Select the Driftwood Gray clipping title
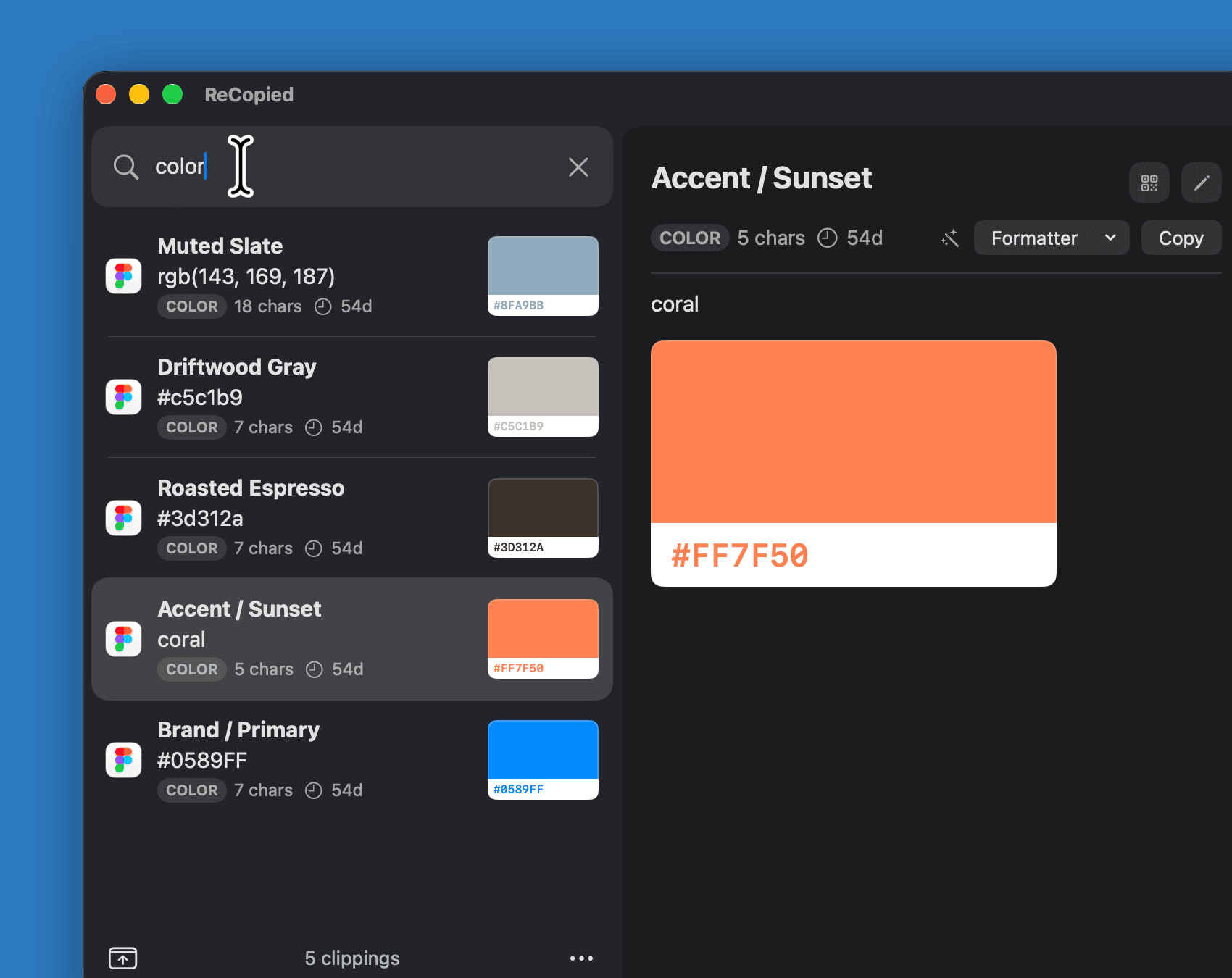This screenshot has width=1232, height=978. 237,367
